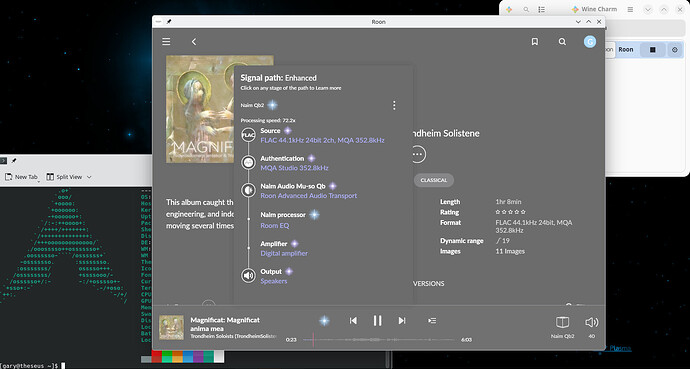Open Naim Qb2 zone picker icon
Viewport: 690px width, 369px height.
click(x=562, y=322)
